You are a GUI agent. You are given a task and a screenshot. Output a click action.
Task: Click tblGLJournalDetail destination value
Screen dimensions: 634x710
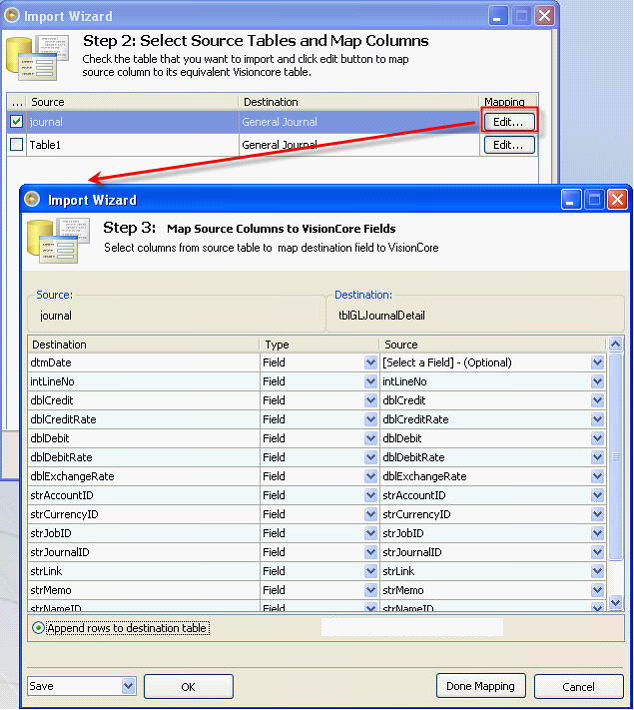click(x=382, y=316)
